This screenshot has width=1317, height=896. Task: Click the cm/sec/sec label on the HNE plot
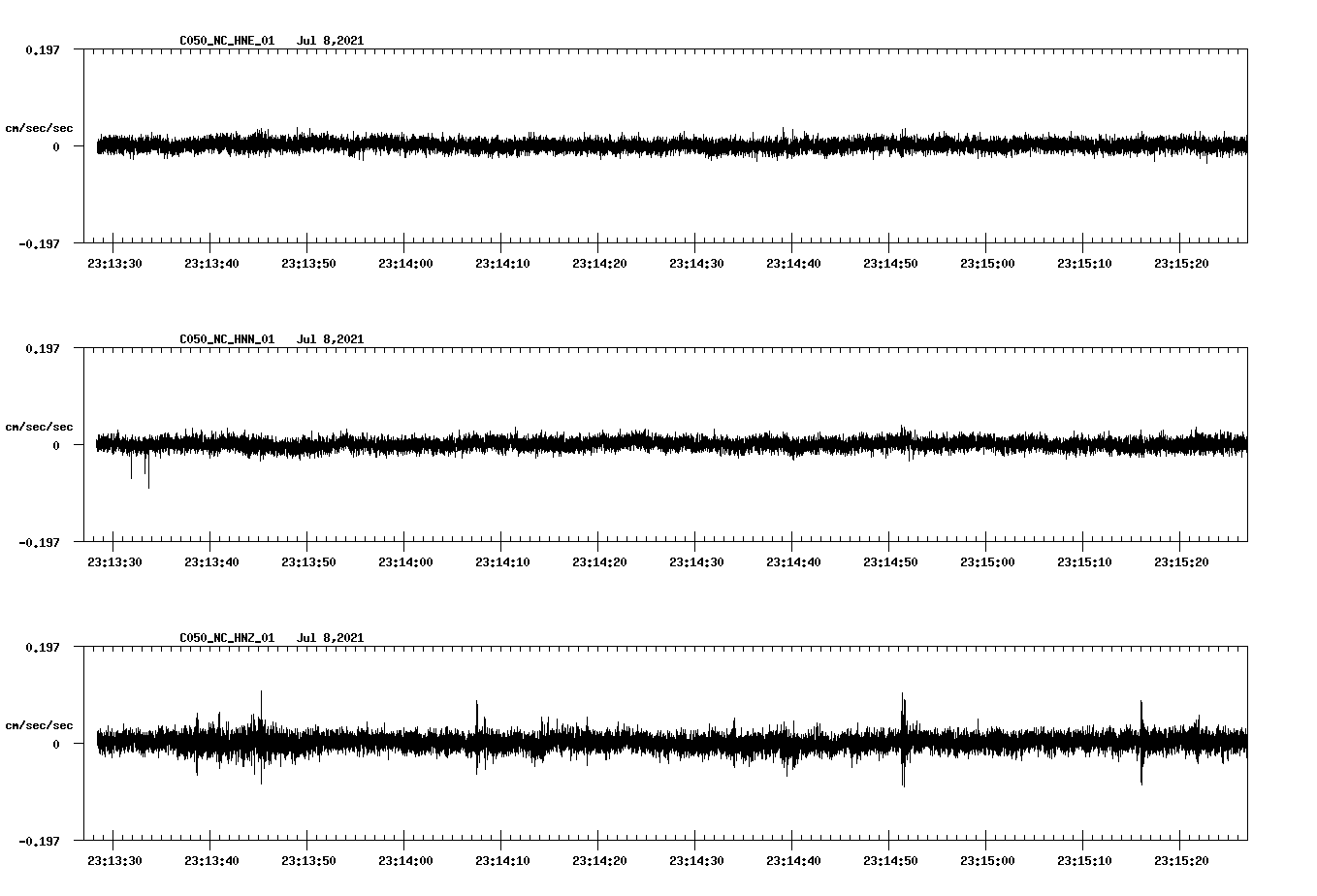pyautogui.click(x=40, y=127)
